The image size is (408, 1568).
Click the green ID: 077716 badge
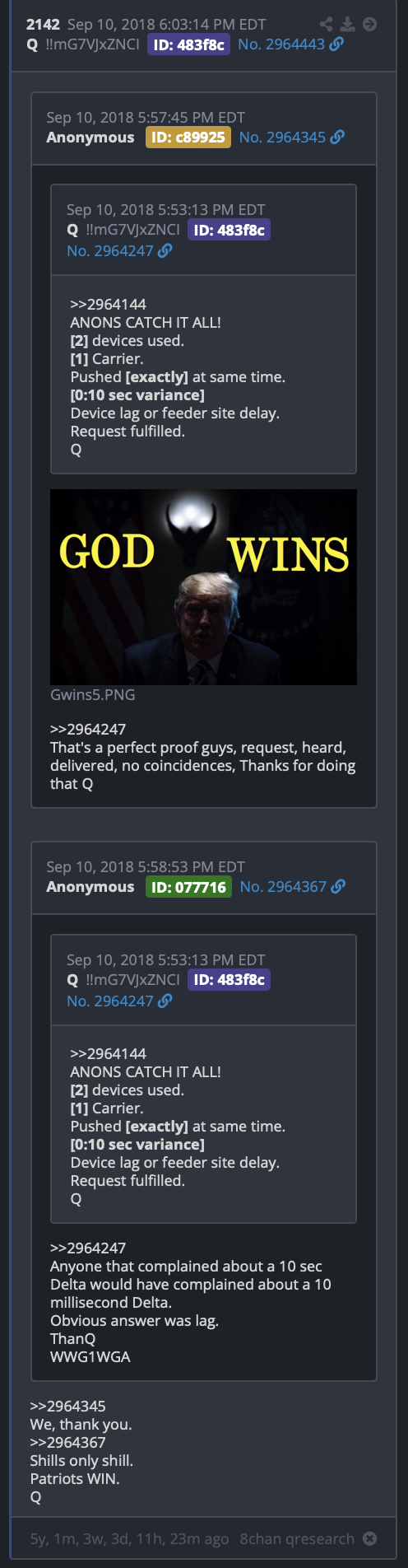coord(188,887)
